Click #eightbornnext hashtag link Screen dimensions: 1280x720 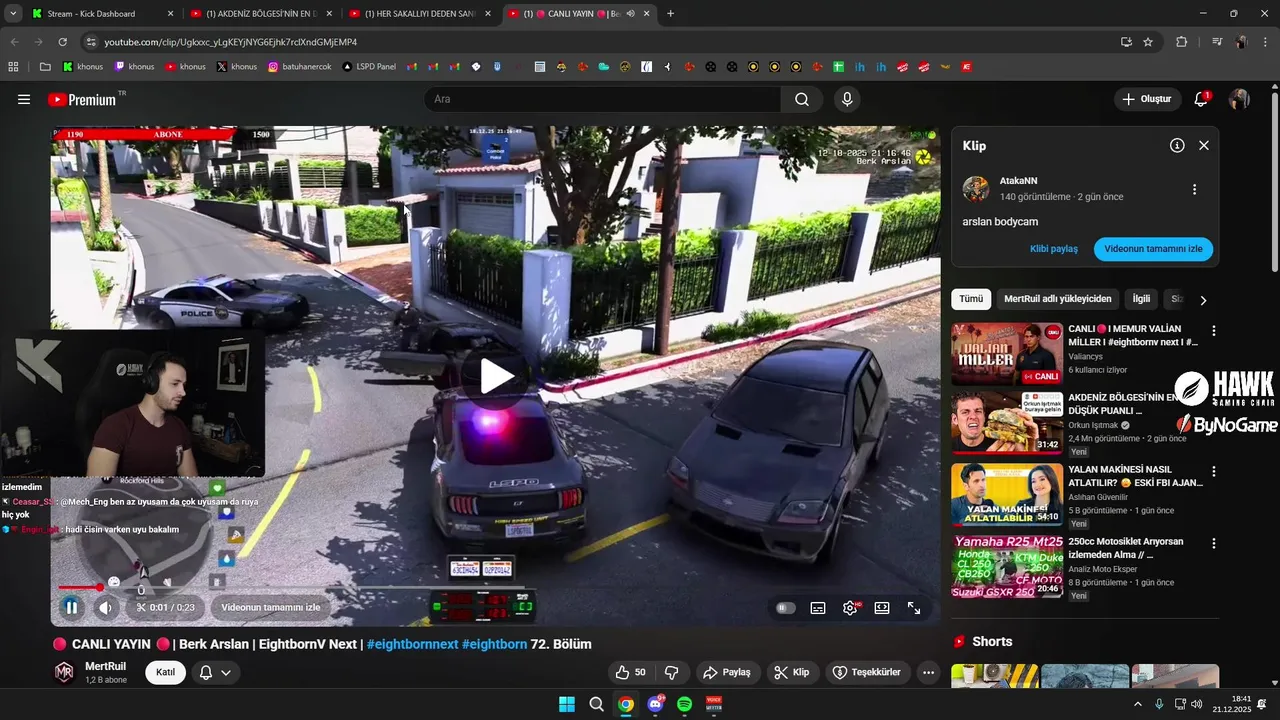[412, 644]
